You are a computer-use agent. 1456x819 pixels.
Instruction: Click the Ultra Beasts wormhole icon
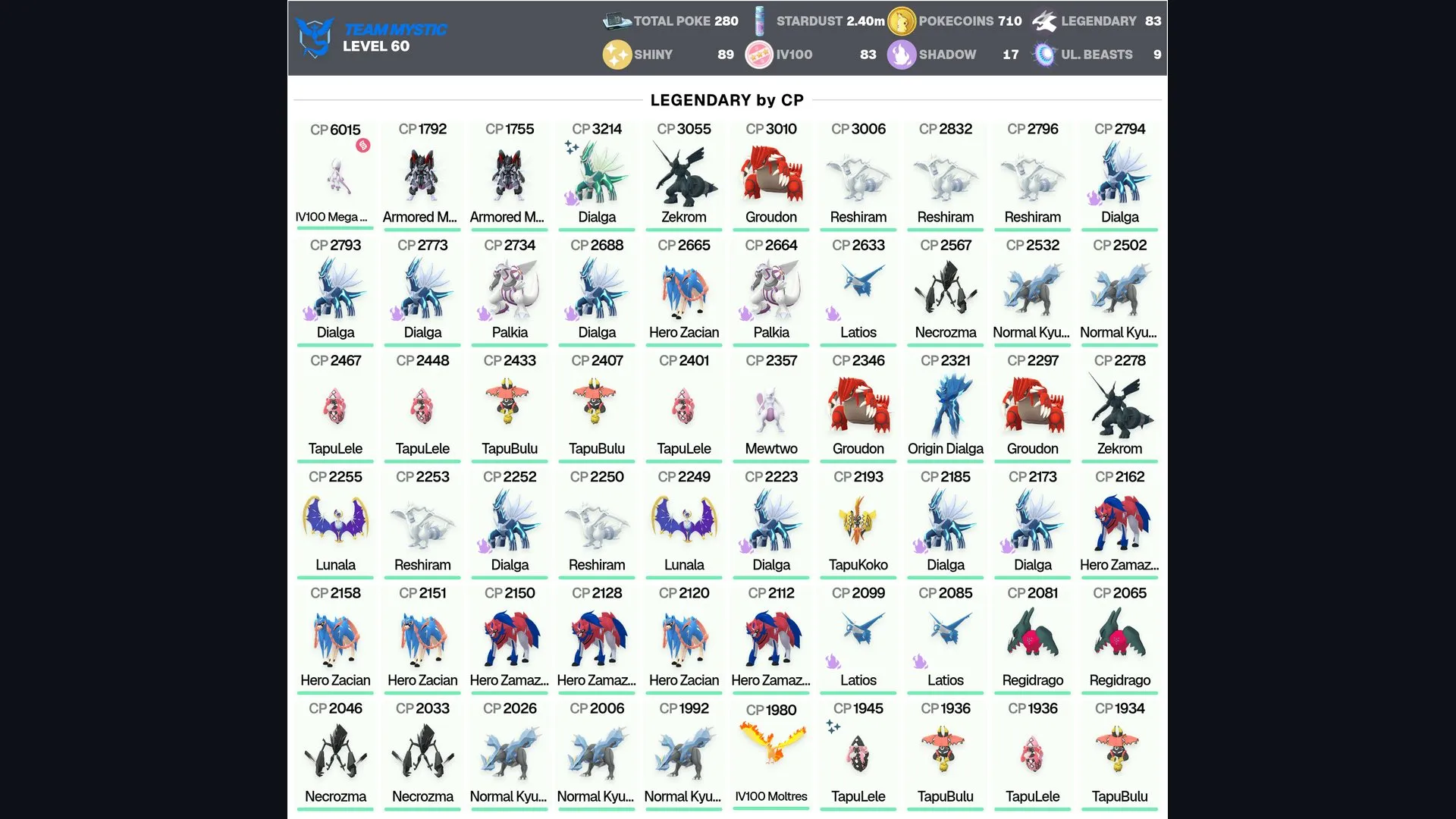pyautogui.click(x=1044, y=55)
